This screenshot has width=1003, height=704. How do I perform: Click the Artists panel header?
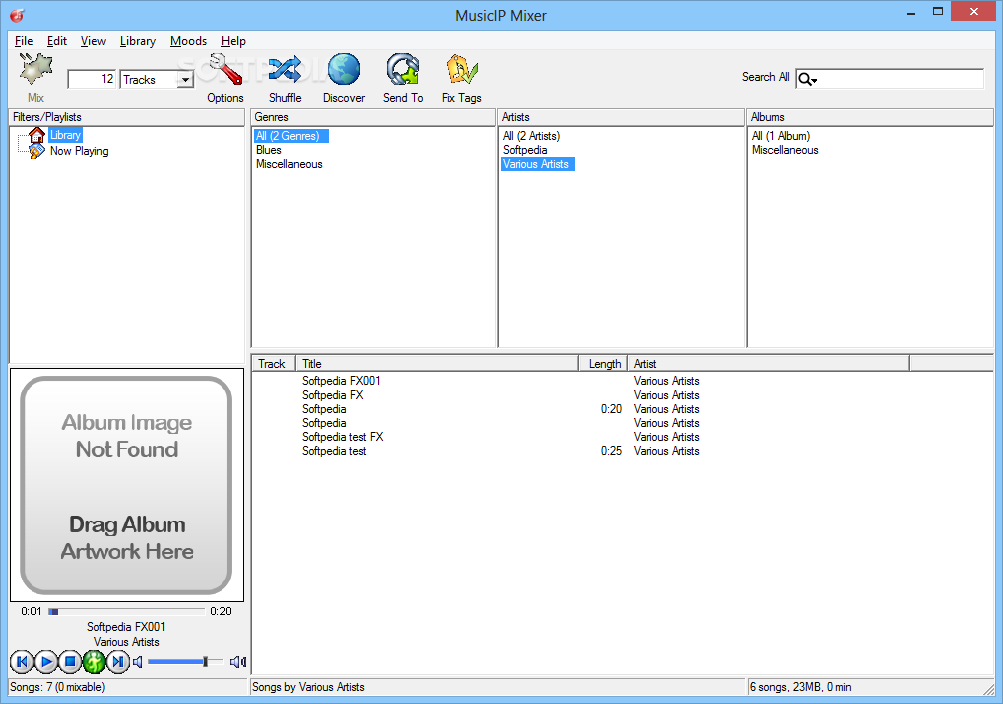tap(621, 117)
